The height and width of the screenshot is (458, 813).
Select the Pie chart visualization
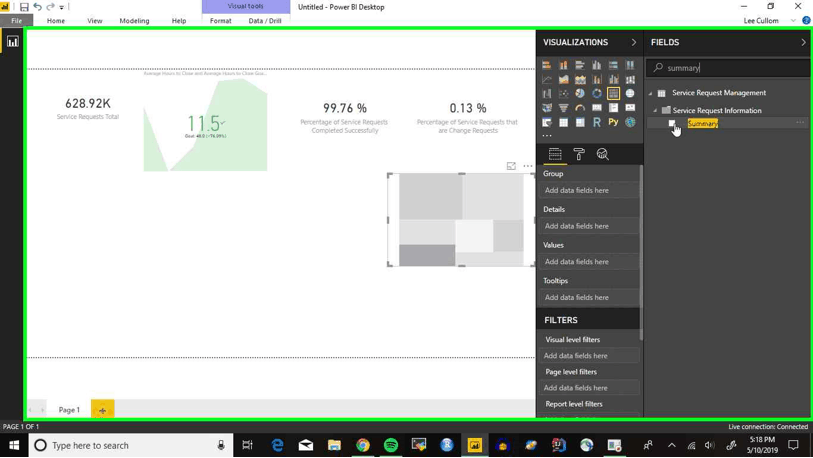pyautogui.click(x=580, y=94)
